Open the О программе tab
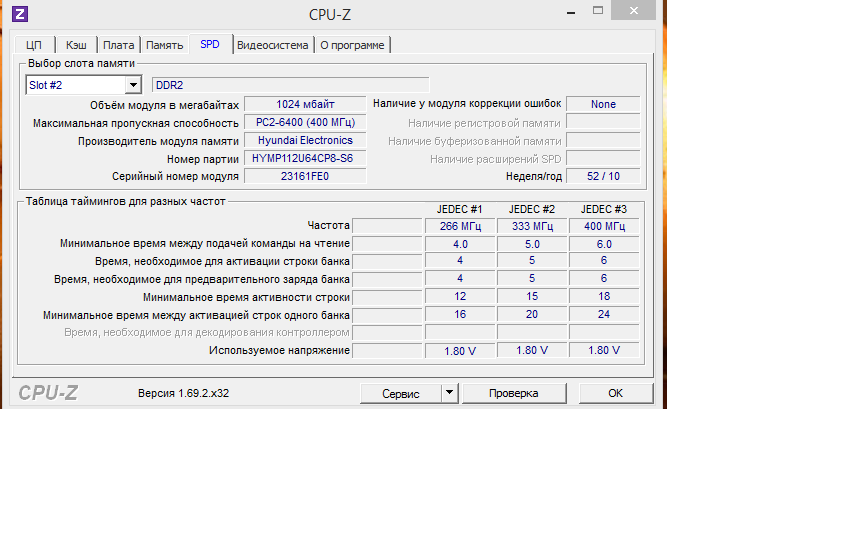The width and height of the screenshot is (864, 540). click(352, 45)
